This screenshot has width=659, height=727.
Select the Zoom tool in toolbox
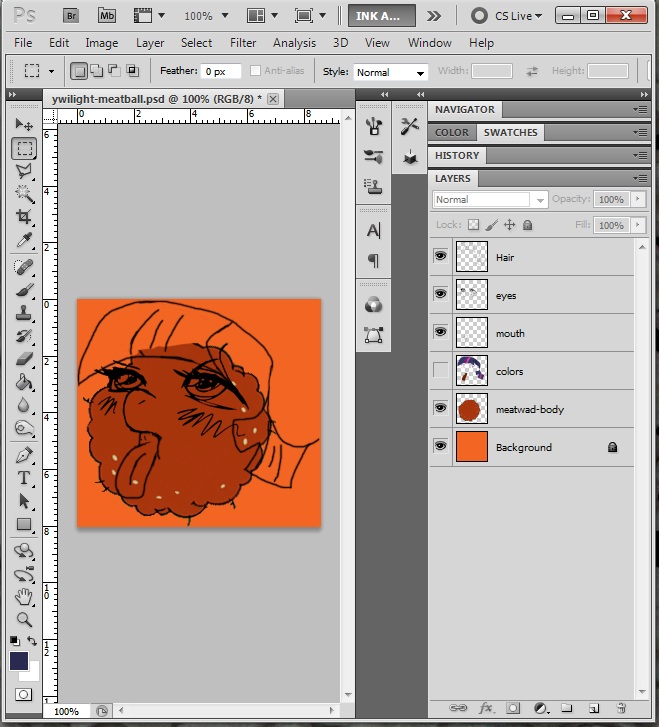24,619
